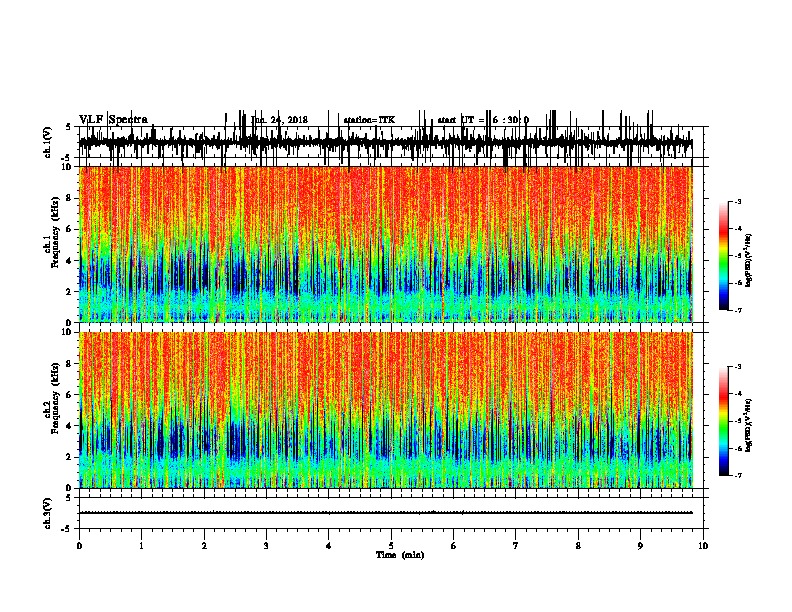The height and width of the screenshot is (612, 792).
Task: Click time axis tick label '0'
Action: tap(79, 546)
